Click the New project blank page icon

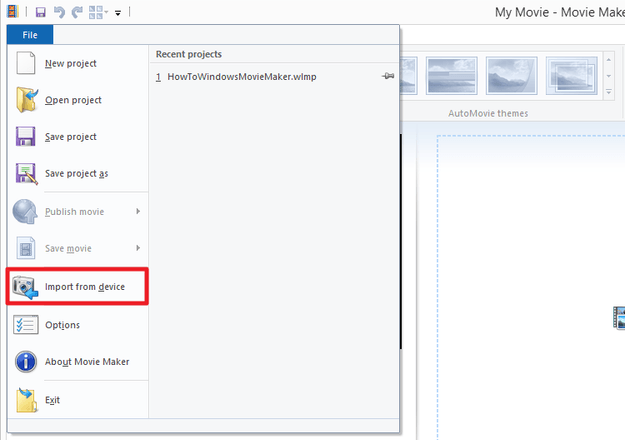[x=26, y=63]
